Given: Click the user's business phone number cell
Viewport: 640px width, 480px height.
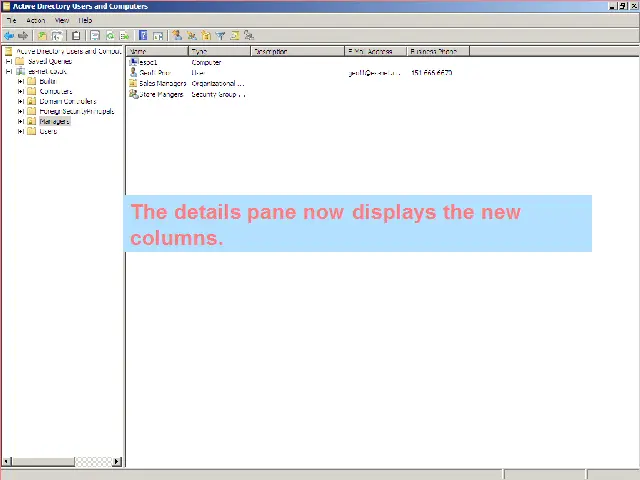Looking at the screenshot, I should tap(431, 73).
